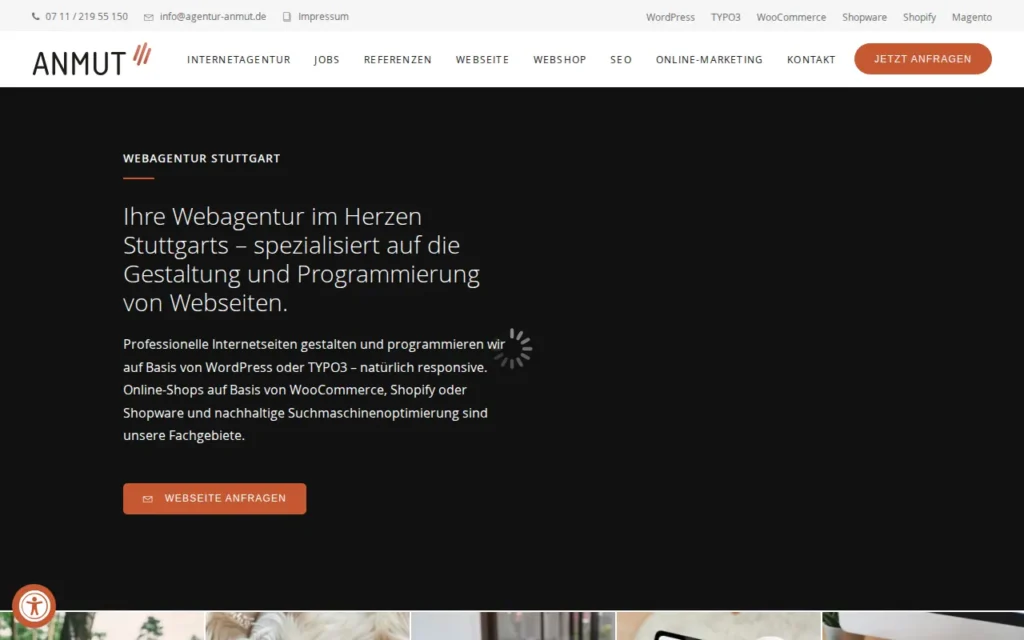
Task: Call phone number 07 11 / 219 55 150
Action: (x=86, y=16)
